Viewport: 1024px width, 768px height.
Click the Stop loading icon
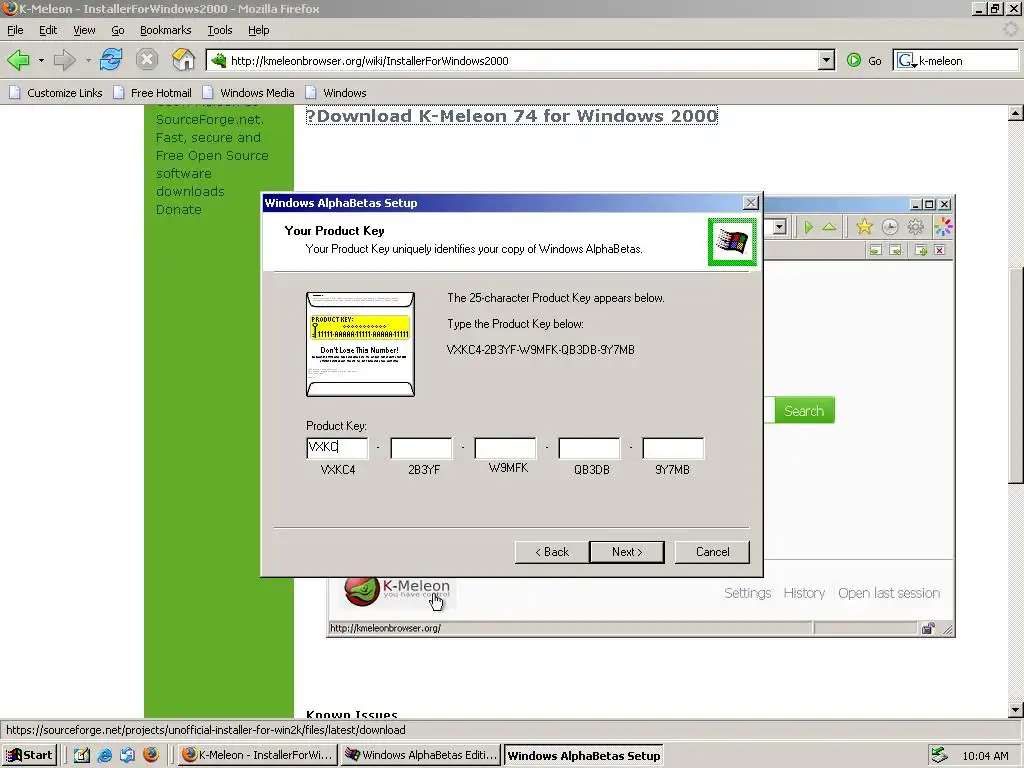[x=147, y=60]
